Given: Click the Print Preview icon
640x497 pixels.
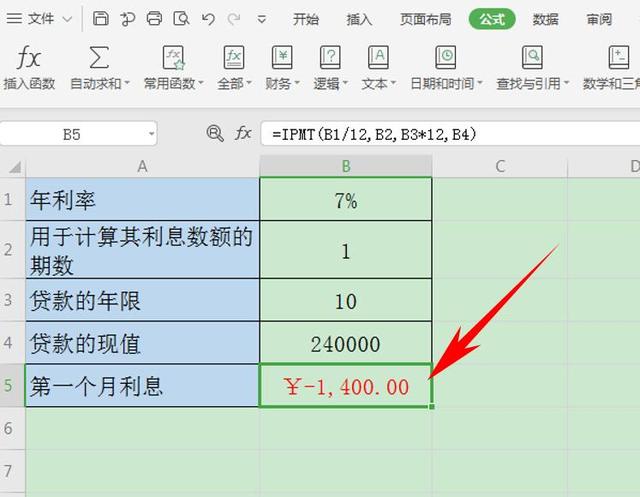Looking at the screenshot, I should point(181,19).
